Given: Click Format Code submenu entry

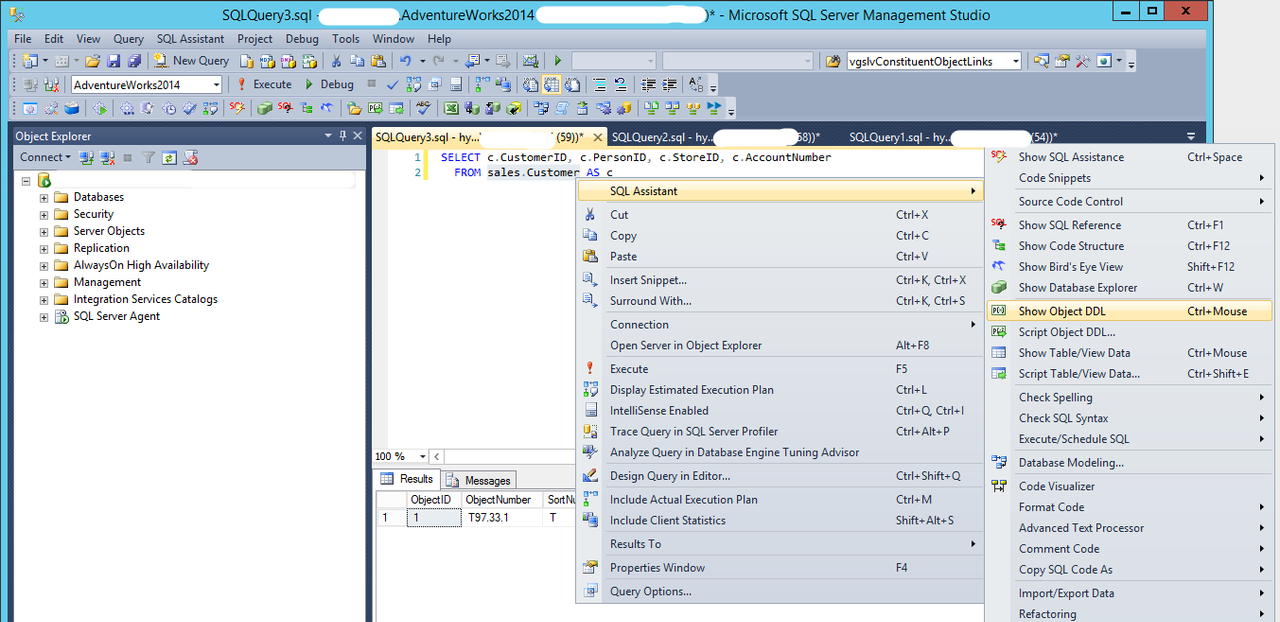Looking at the screenshot, I should tap(1130, 508).
